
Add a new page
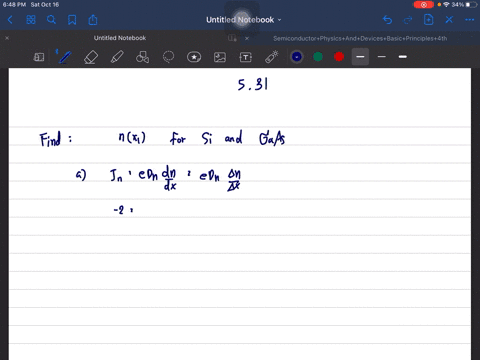(x=428, y=20)
